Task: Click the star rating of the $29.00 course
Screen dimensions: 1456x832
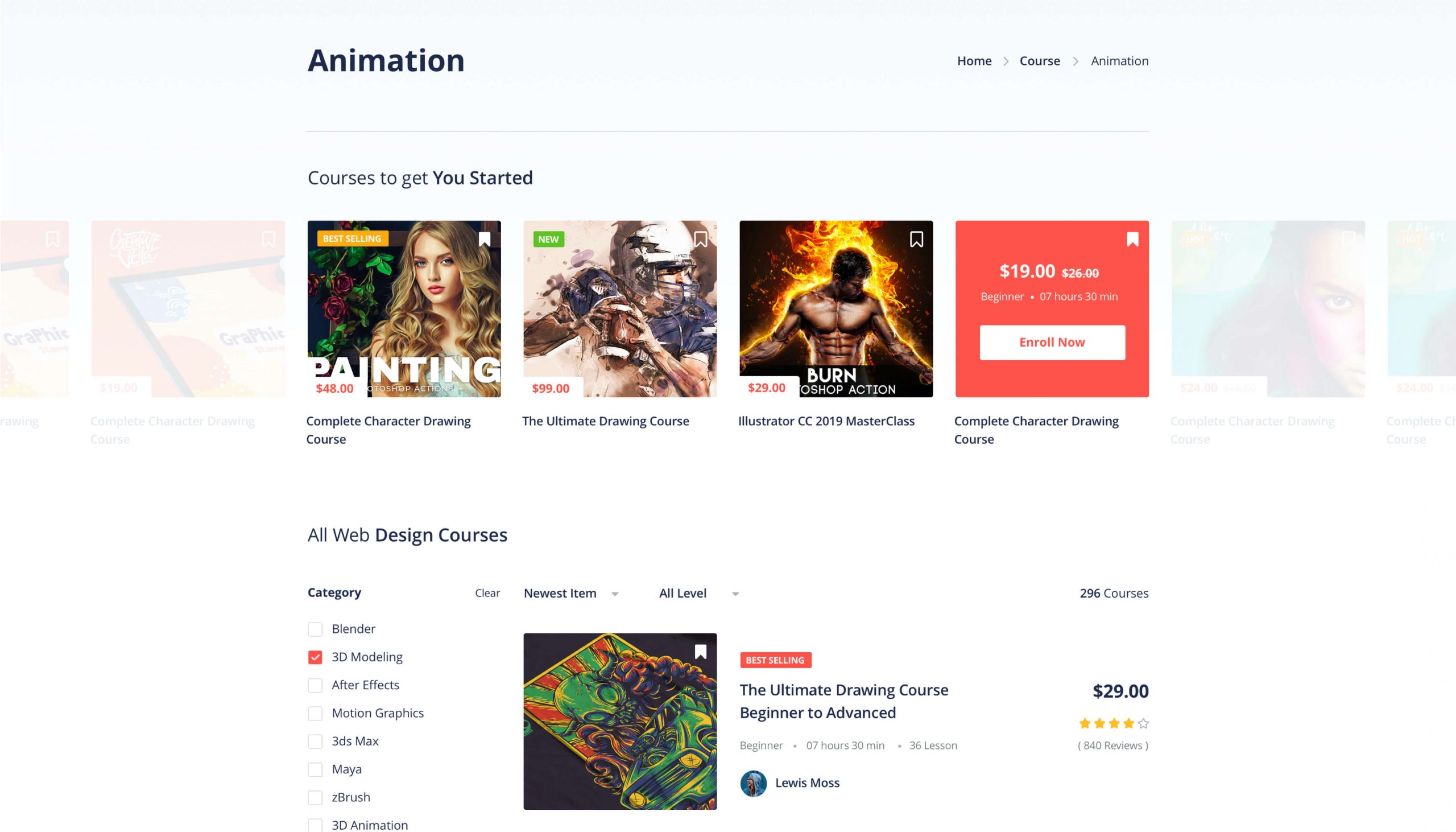Action: tap(1114, 723)
